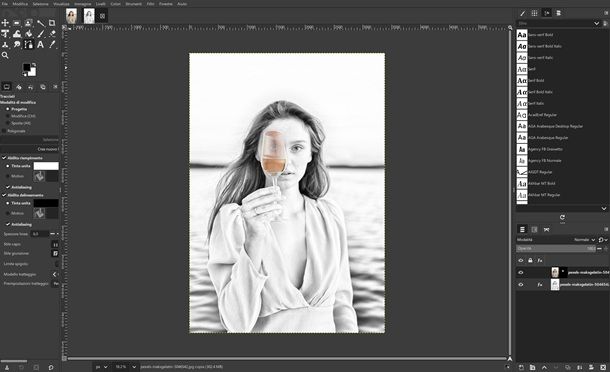Screen dimensions: 610x372
Task: Click the fill Motivo pattern thumbnail
Action: (x=39, y=177)
